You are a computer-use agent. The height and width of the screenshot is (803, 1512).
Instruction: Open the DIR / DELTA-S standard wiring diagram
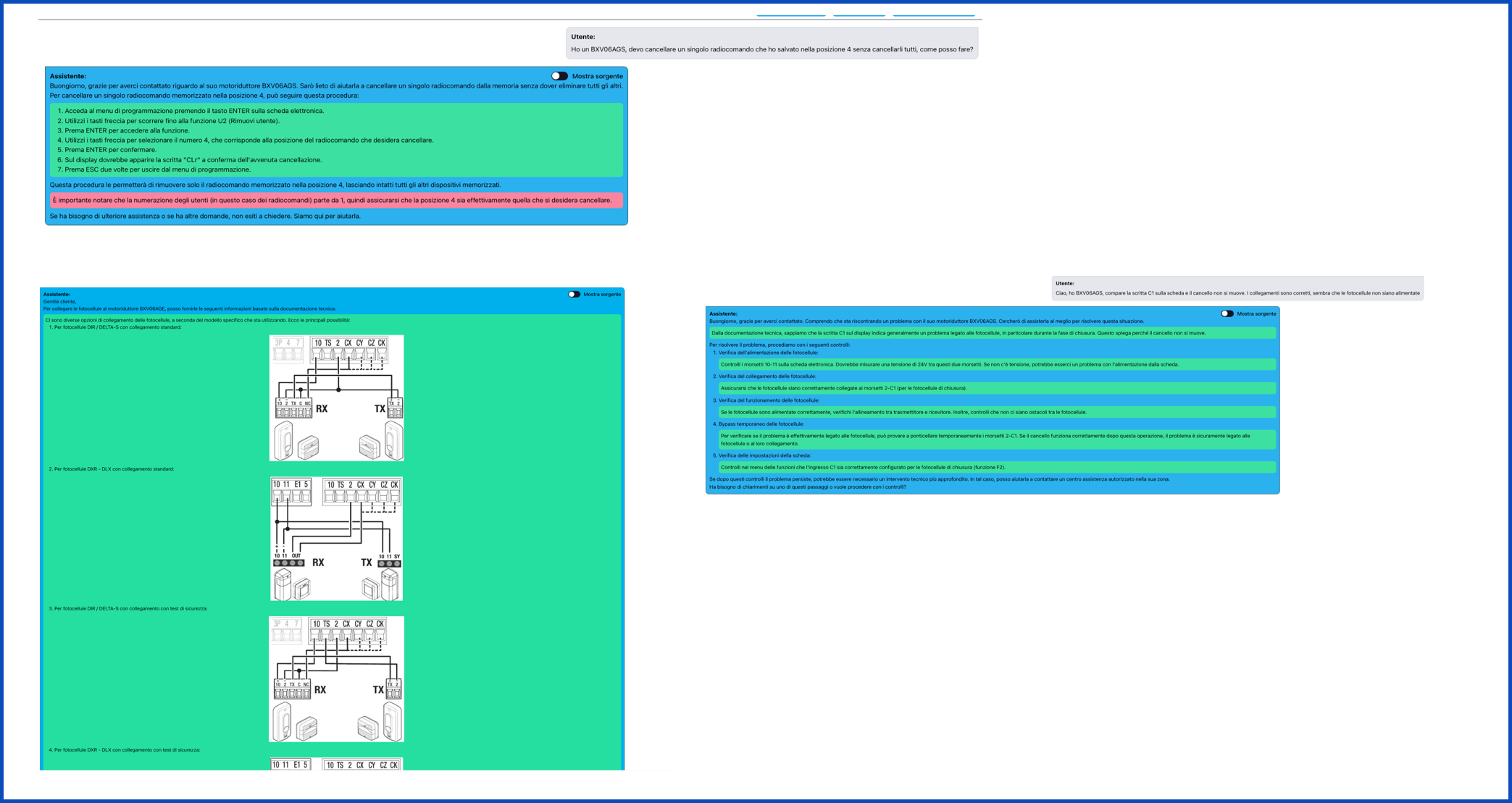coord(337,398)
